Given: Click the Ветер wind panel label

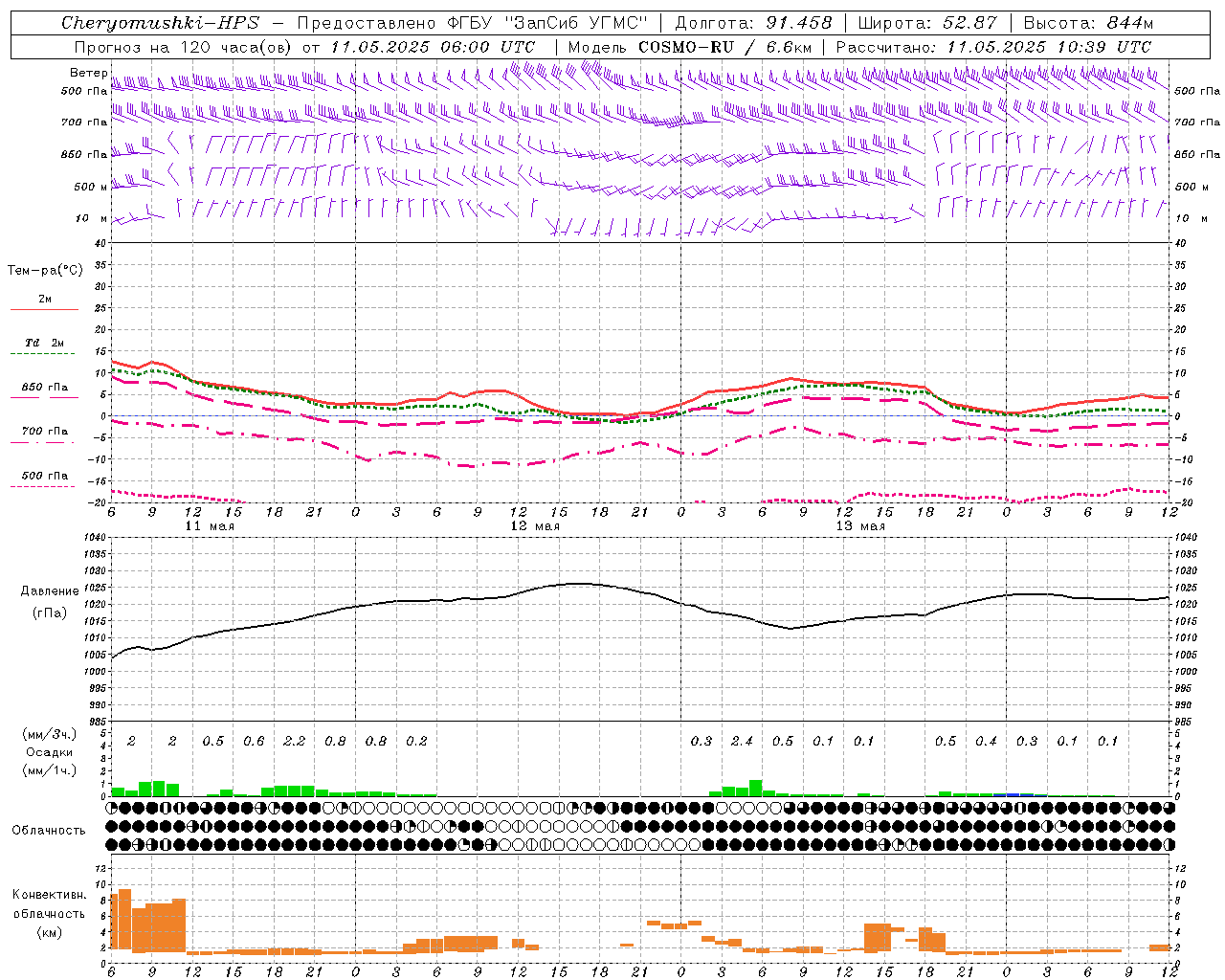Looking at the screenshot, I should tap(89, 73).
